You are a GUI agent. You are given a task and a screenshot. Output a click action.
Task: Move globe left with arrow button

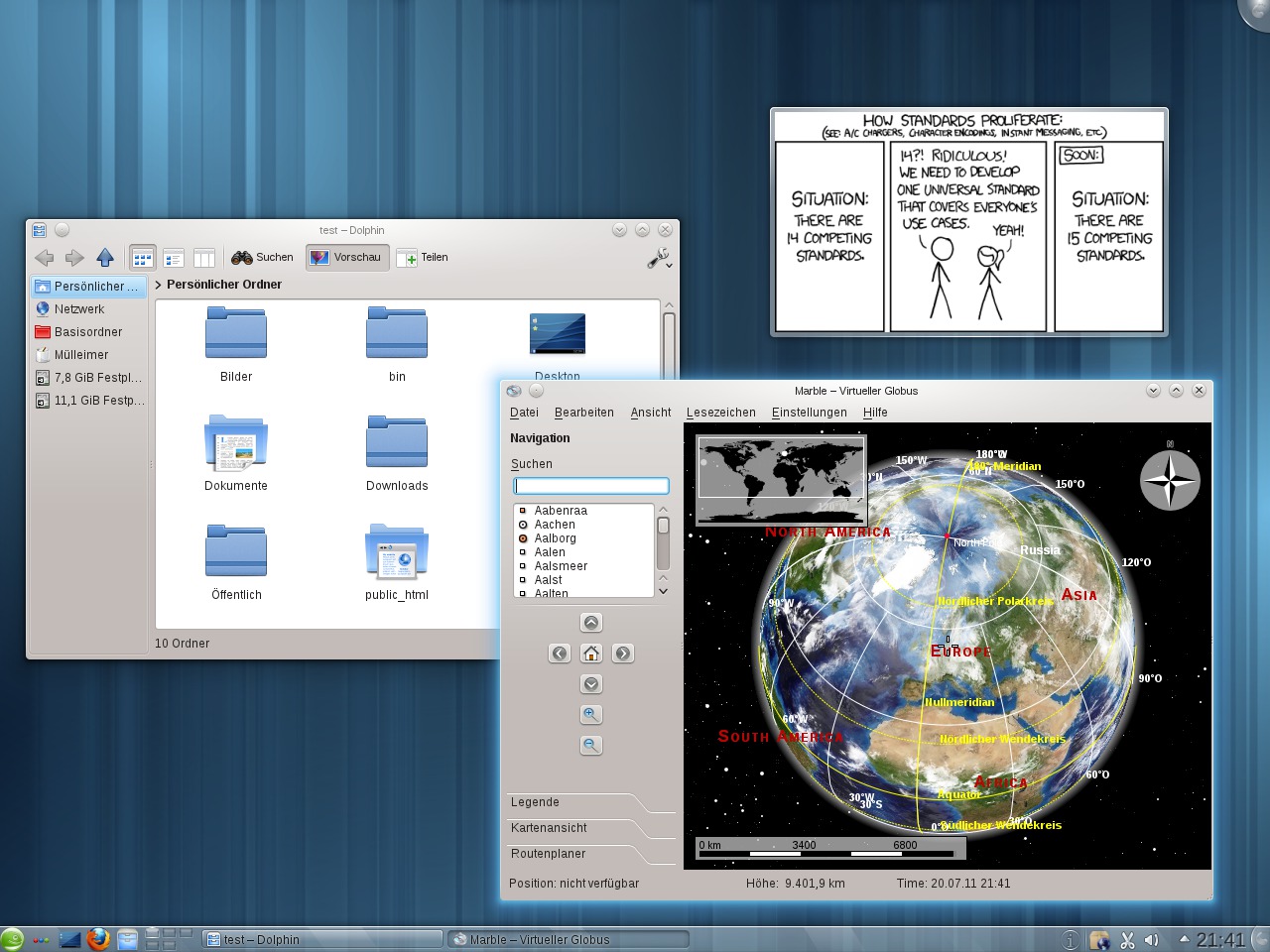(560, 654)
